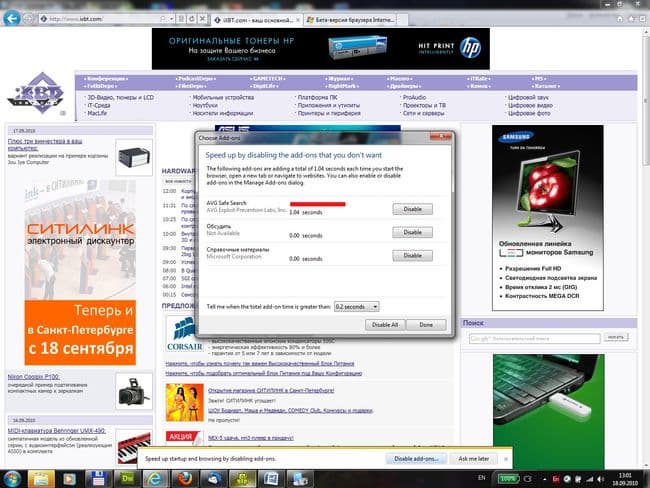650x488 pixels.
Task: Refresh the page with the reload icon
Action: 192,19
